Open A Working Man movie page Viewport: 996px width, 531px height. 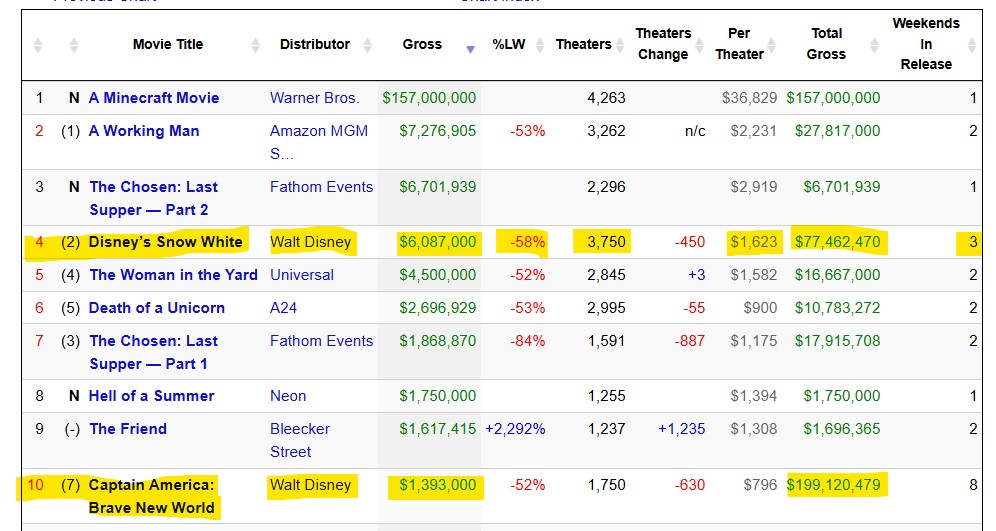click(x=144, y=131)
